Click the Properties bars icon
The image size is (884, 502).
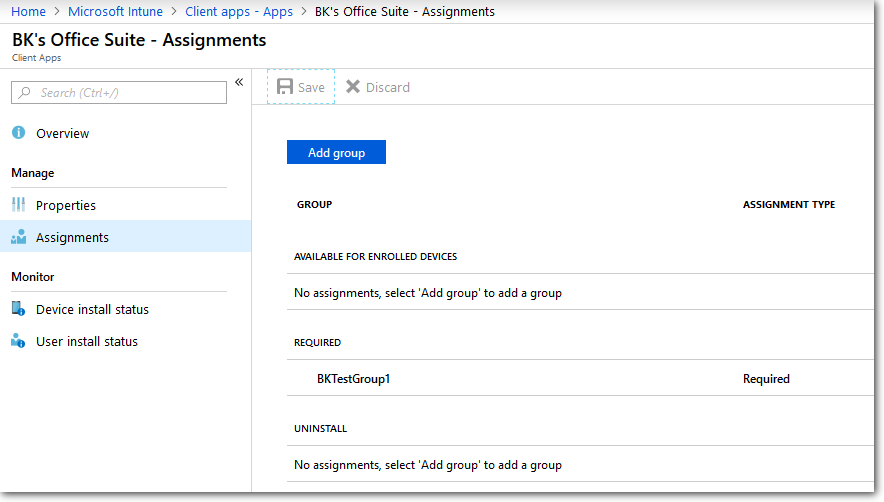pyautogui.click(x=18, y=205)
